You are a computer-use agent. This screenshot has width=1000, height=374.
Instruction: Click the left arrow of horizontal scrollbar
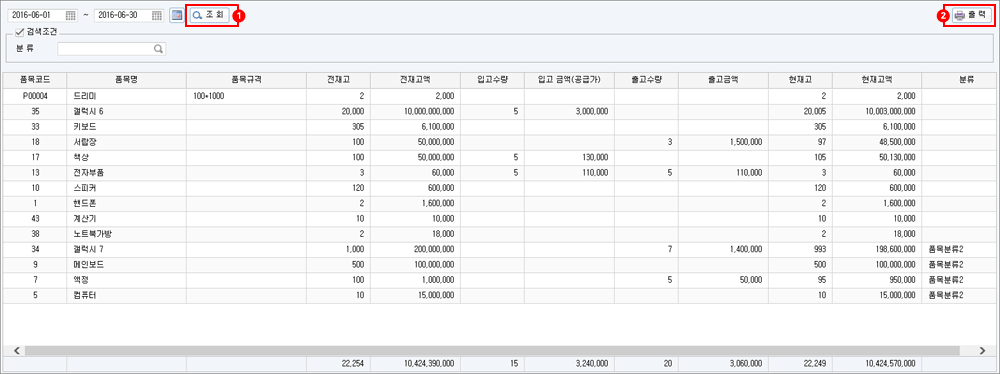(x=16, y=350)
